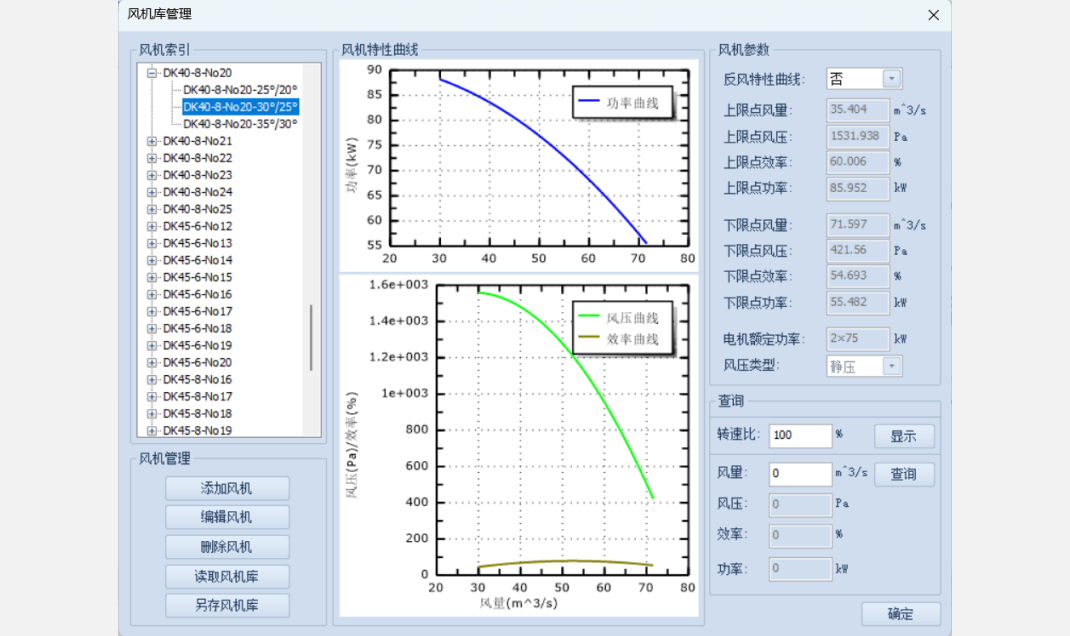Expand the DK45-6-No12 node

click(x=152, y=226)
